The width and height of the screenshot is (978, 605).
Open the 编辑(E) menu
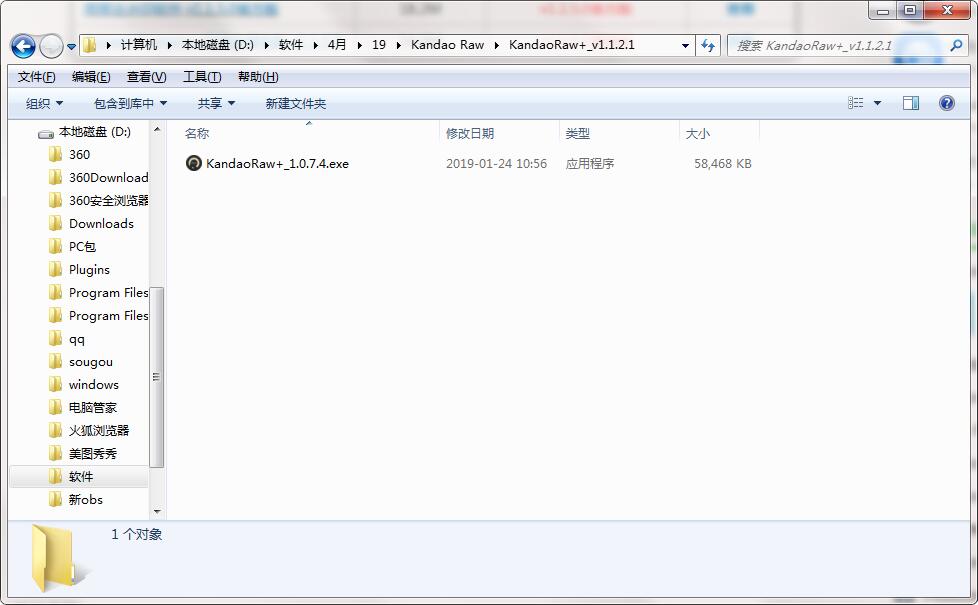[91, 77]
